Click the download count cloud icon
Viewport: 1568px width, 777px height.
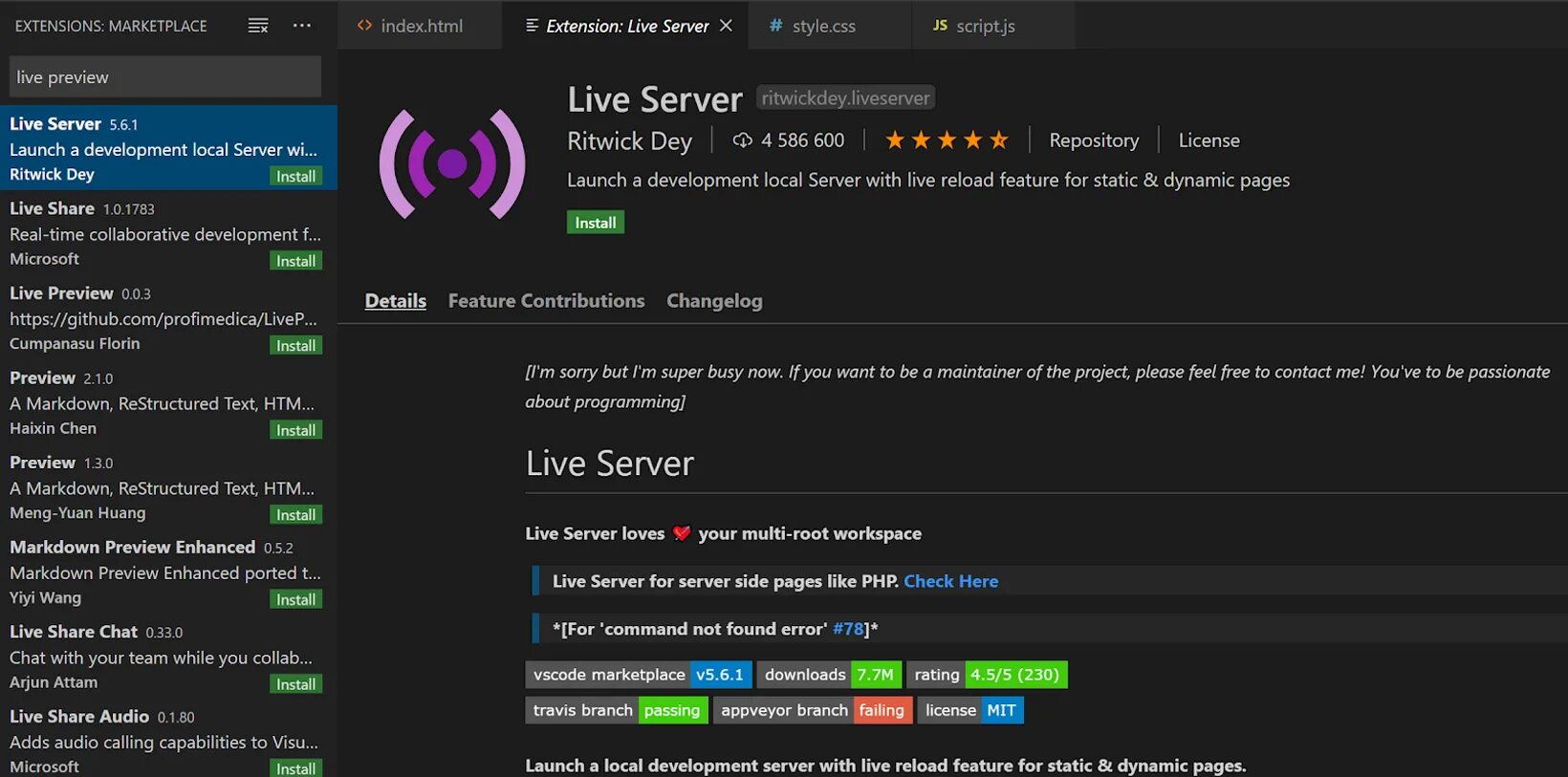click(742, 140)
